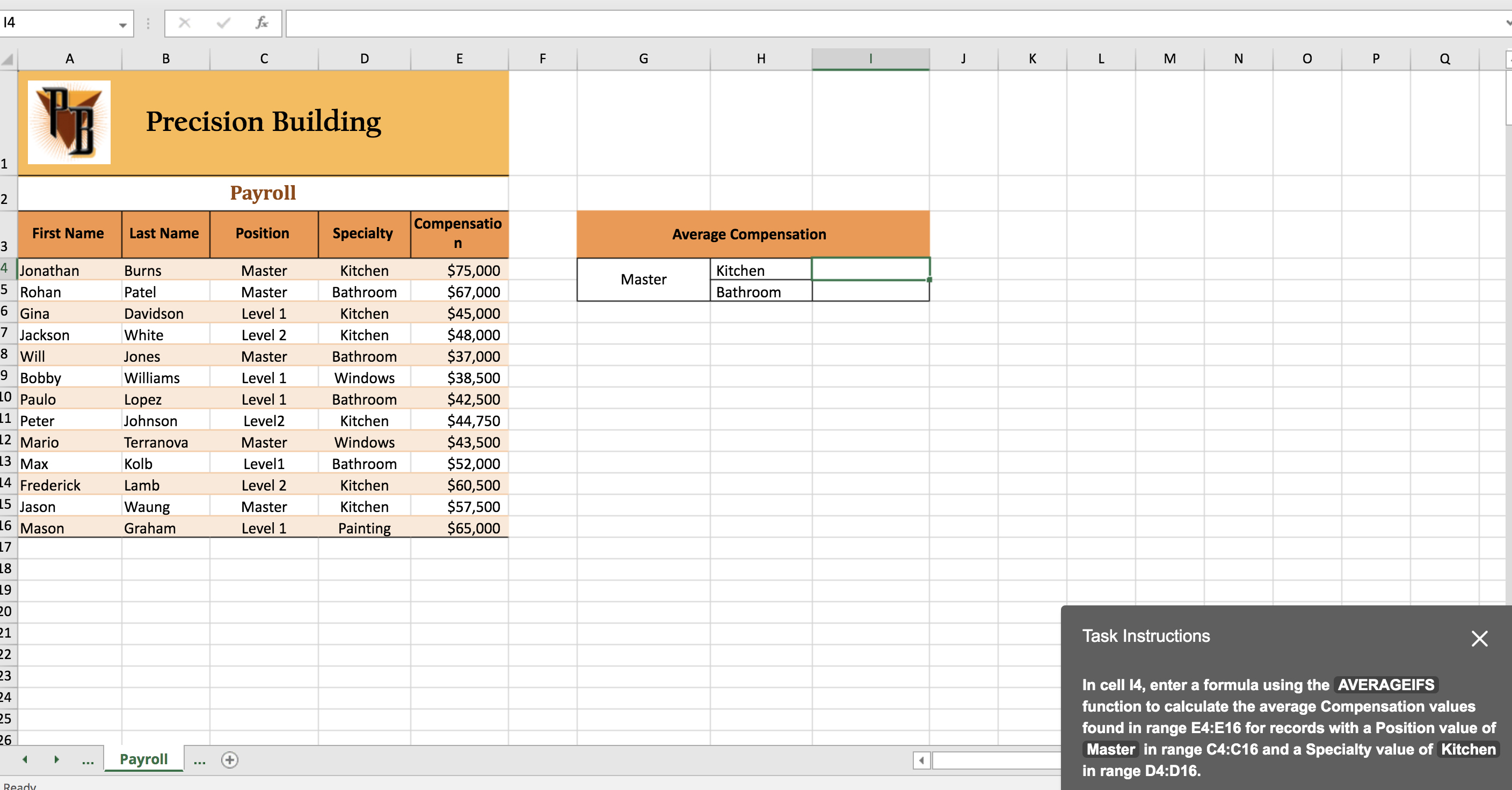
Task: Click the Select All corner triangle
Action: click(8, 59)
